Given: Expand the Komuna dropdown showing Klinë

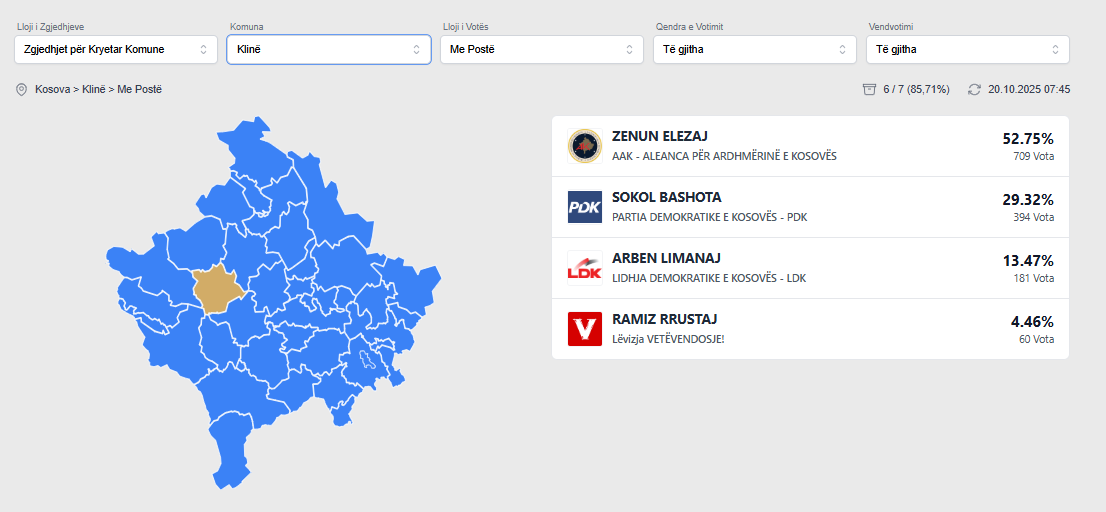Looking at the screenshot, I should 329,49.
